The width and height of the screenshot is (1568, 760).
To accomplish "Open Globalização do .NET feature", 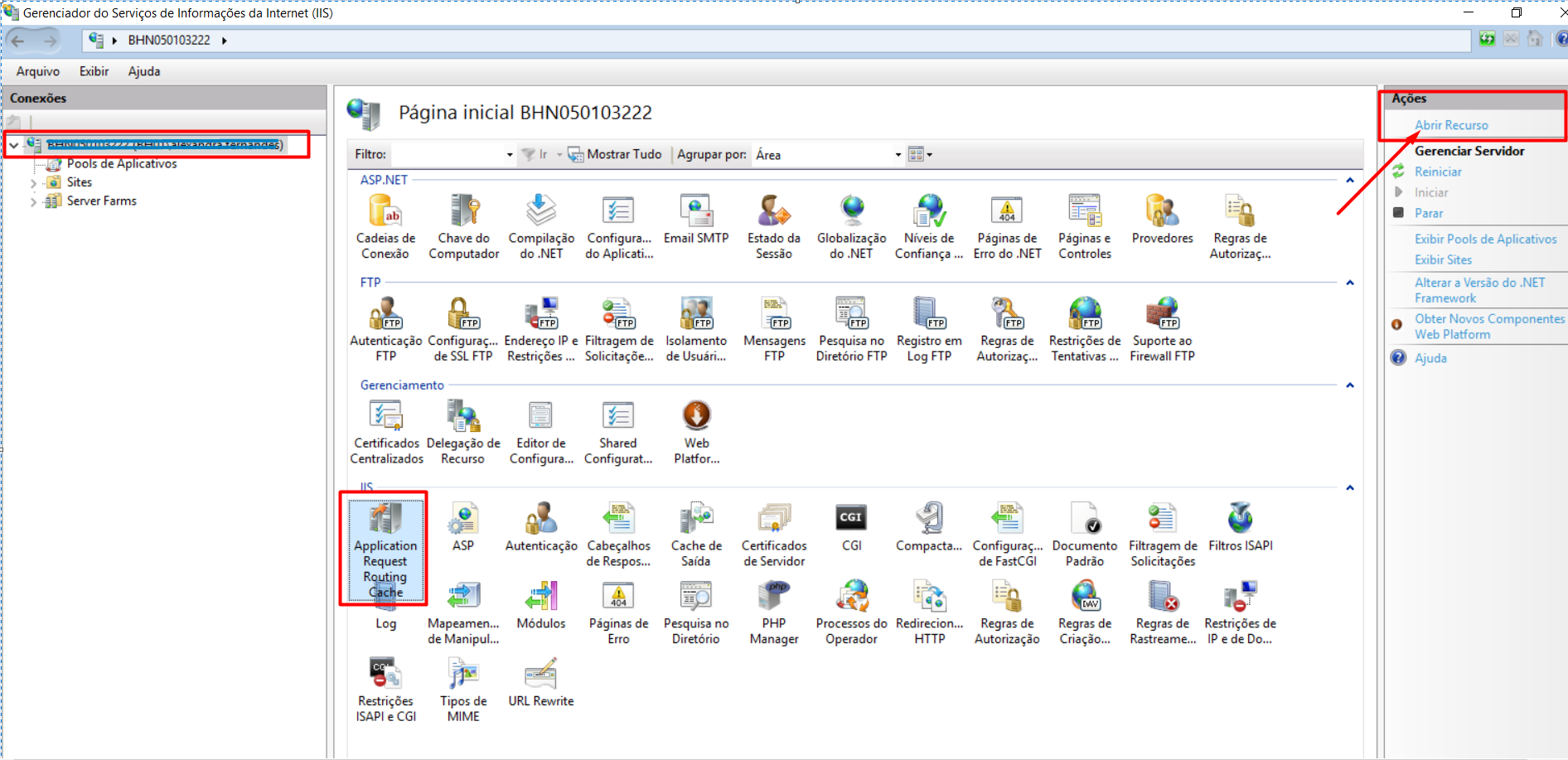I will (851, 227).
